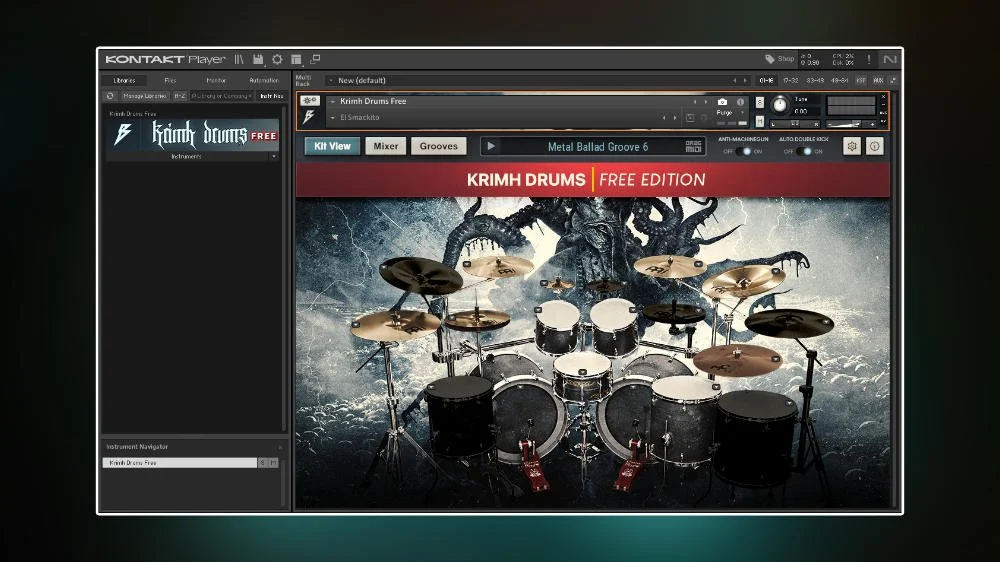Screen dimensions: 1000x562
Task: Click the instrument pan slider
Action: click(795, 124)
